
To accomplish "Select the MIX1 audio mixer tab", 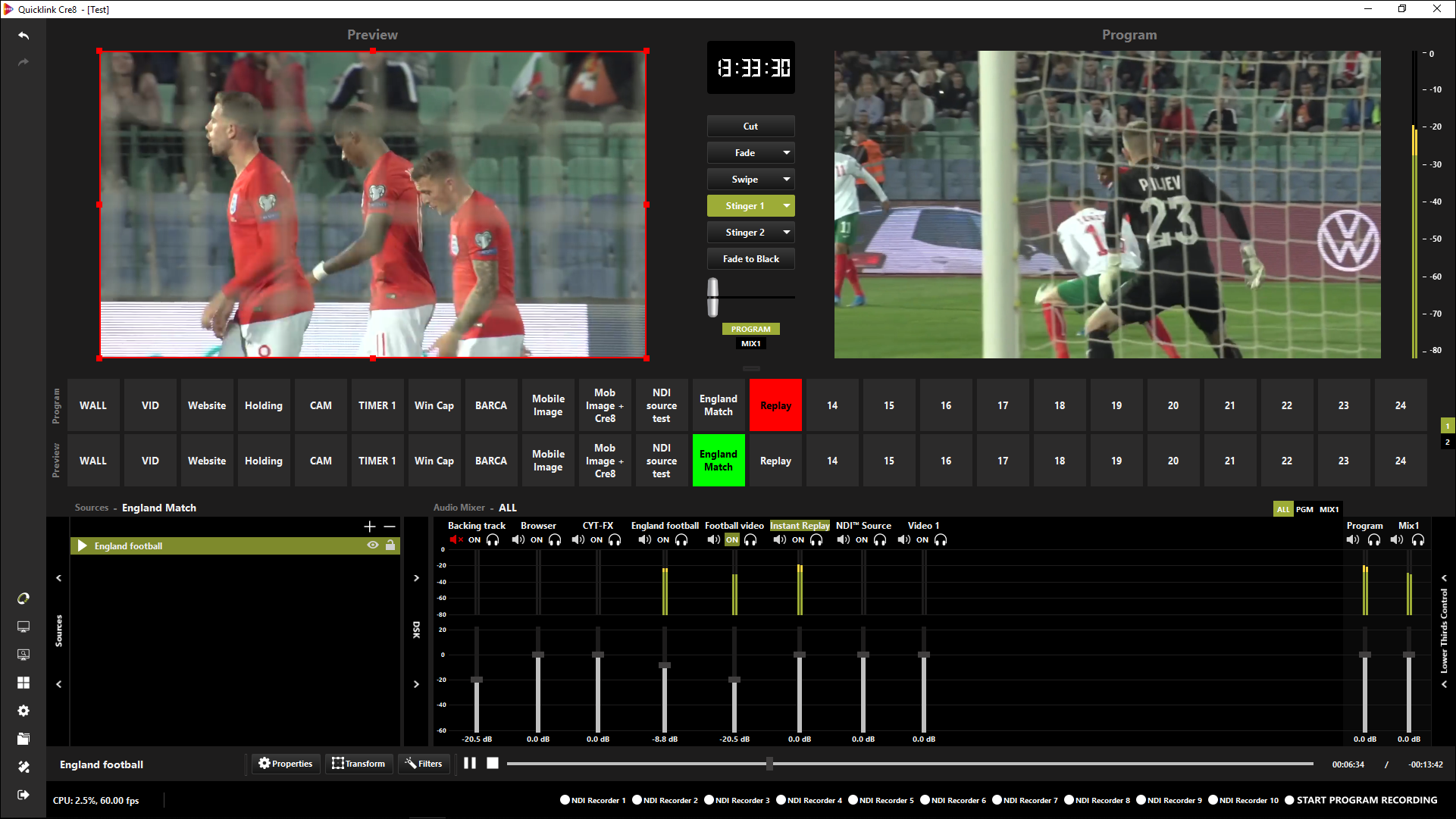I will tap(1329, 509).
